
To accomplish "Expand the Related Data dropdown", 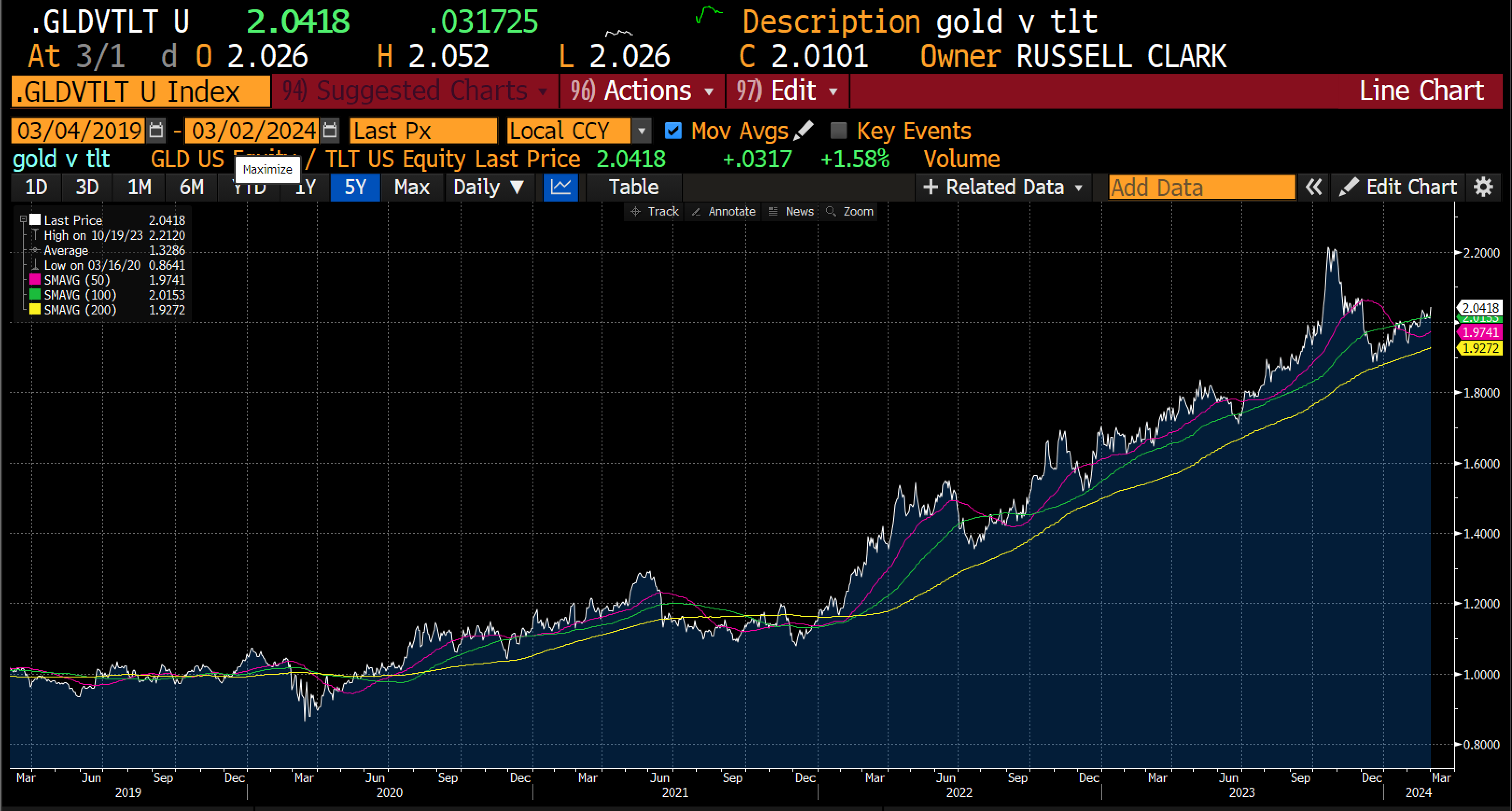I will [1002, 187].
